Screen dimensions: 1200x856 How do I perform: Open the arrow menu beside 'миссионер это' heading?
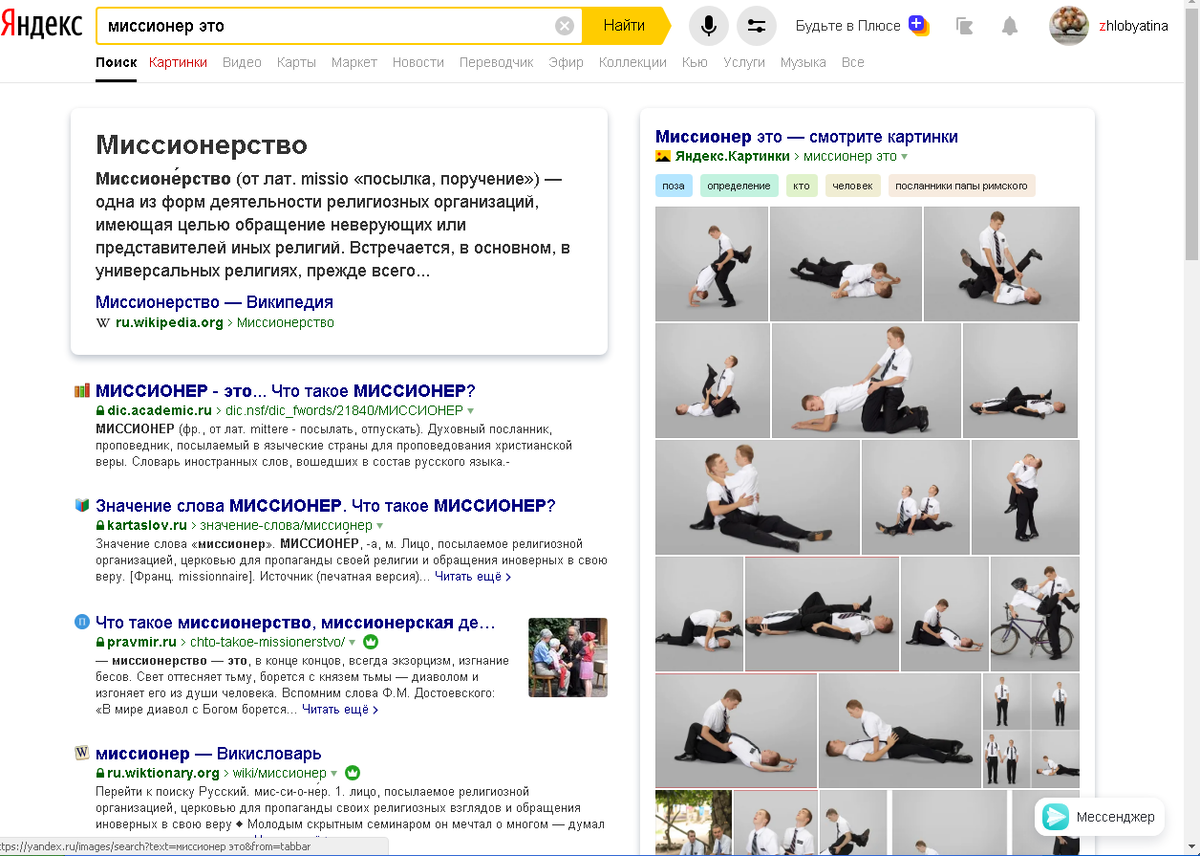906,157
